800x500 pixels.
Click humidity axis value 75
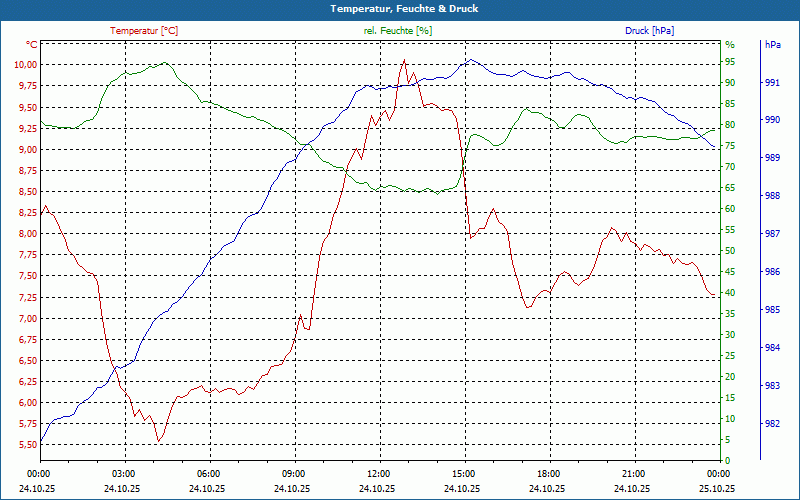[730, 146]
